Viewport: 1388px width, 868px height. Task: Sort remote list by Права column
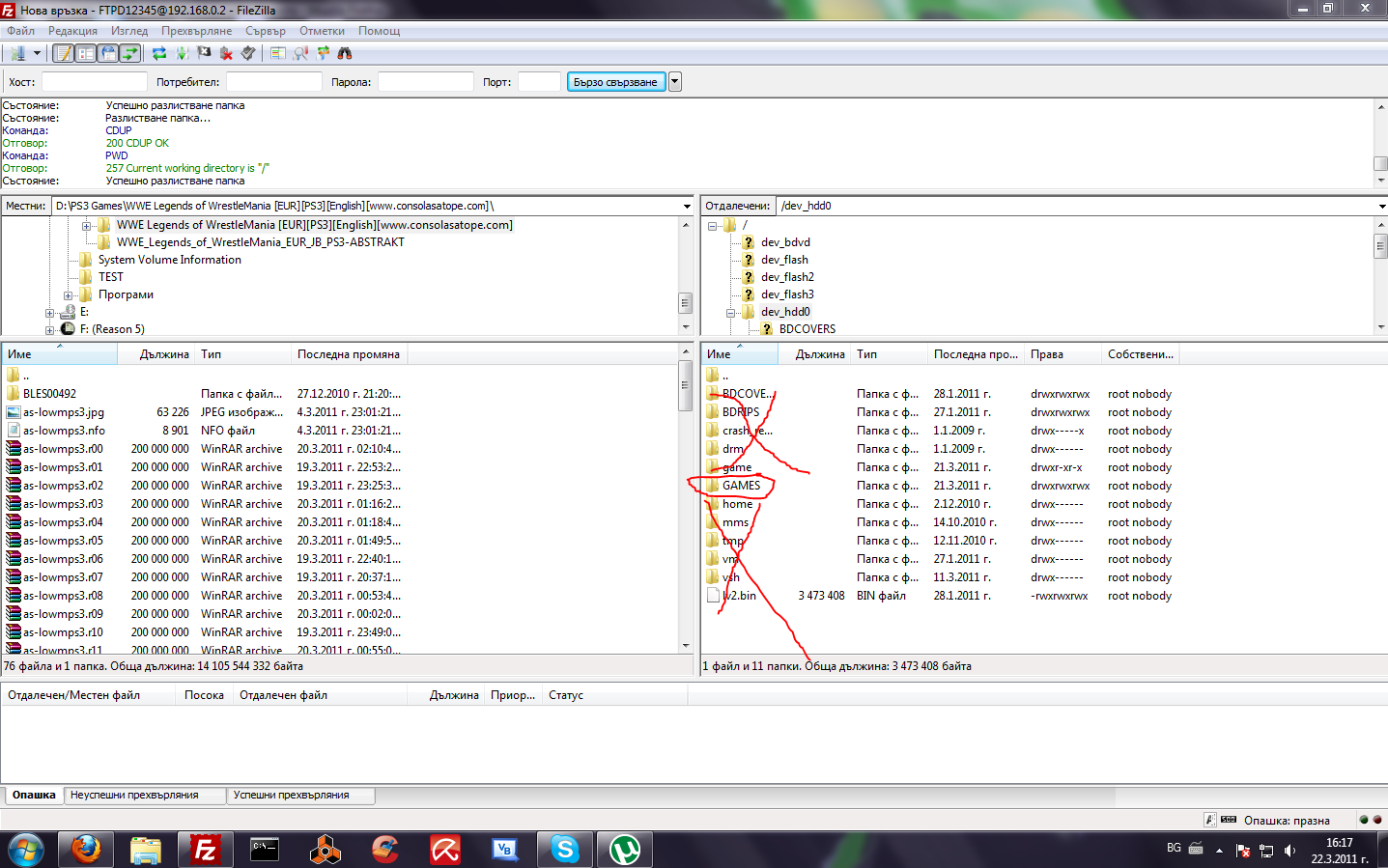click(1062, 354)
